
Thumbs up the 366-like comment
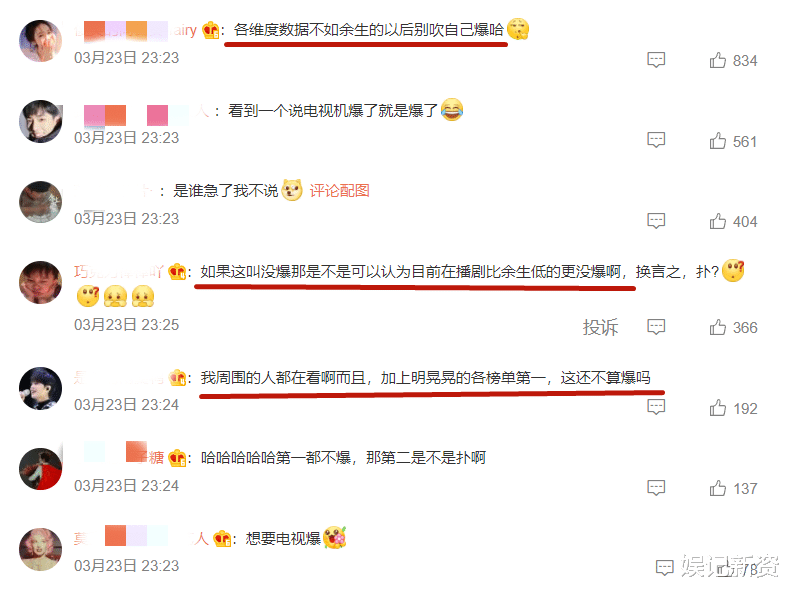pos(717,327)
